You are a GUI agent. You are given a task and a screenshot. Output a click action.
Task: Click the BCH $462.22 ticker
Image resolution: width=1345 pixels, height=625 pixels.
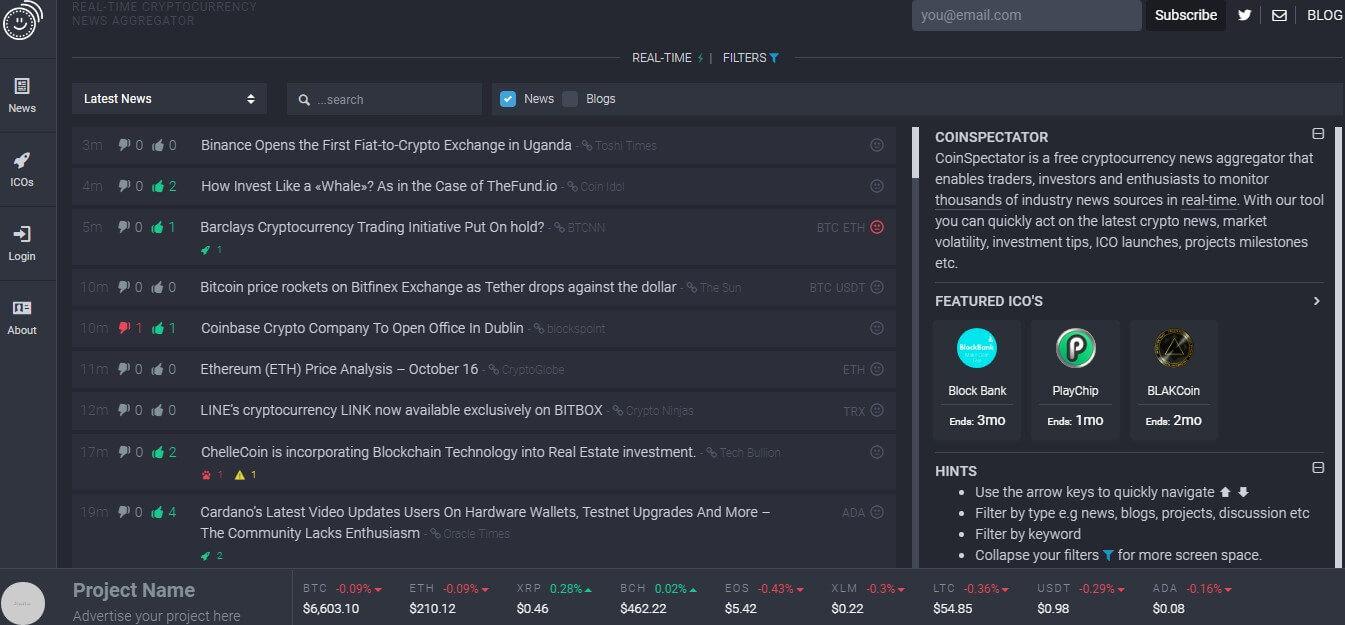coord(659,598)
